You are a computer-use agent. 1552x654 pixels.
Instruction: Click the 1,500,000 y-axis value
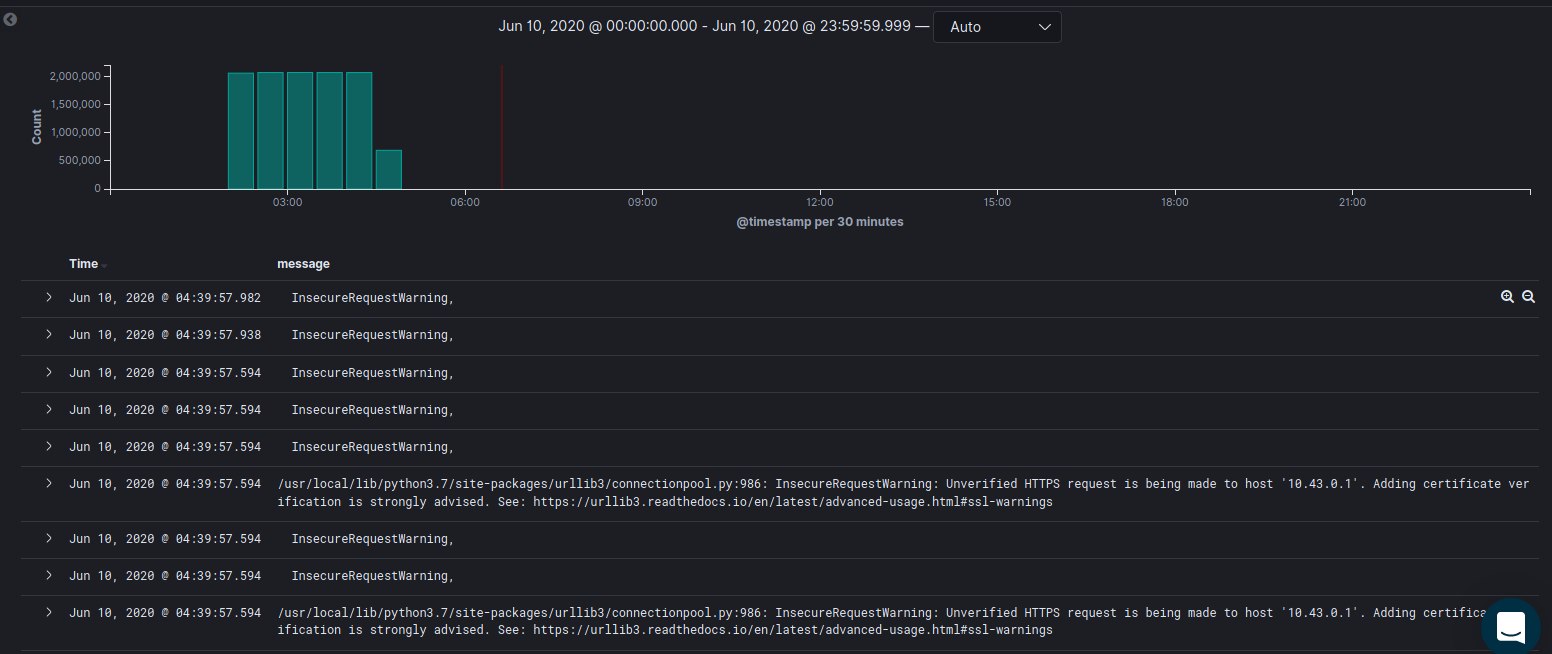click(74, 104)
